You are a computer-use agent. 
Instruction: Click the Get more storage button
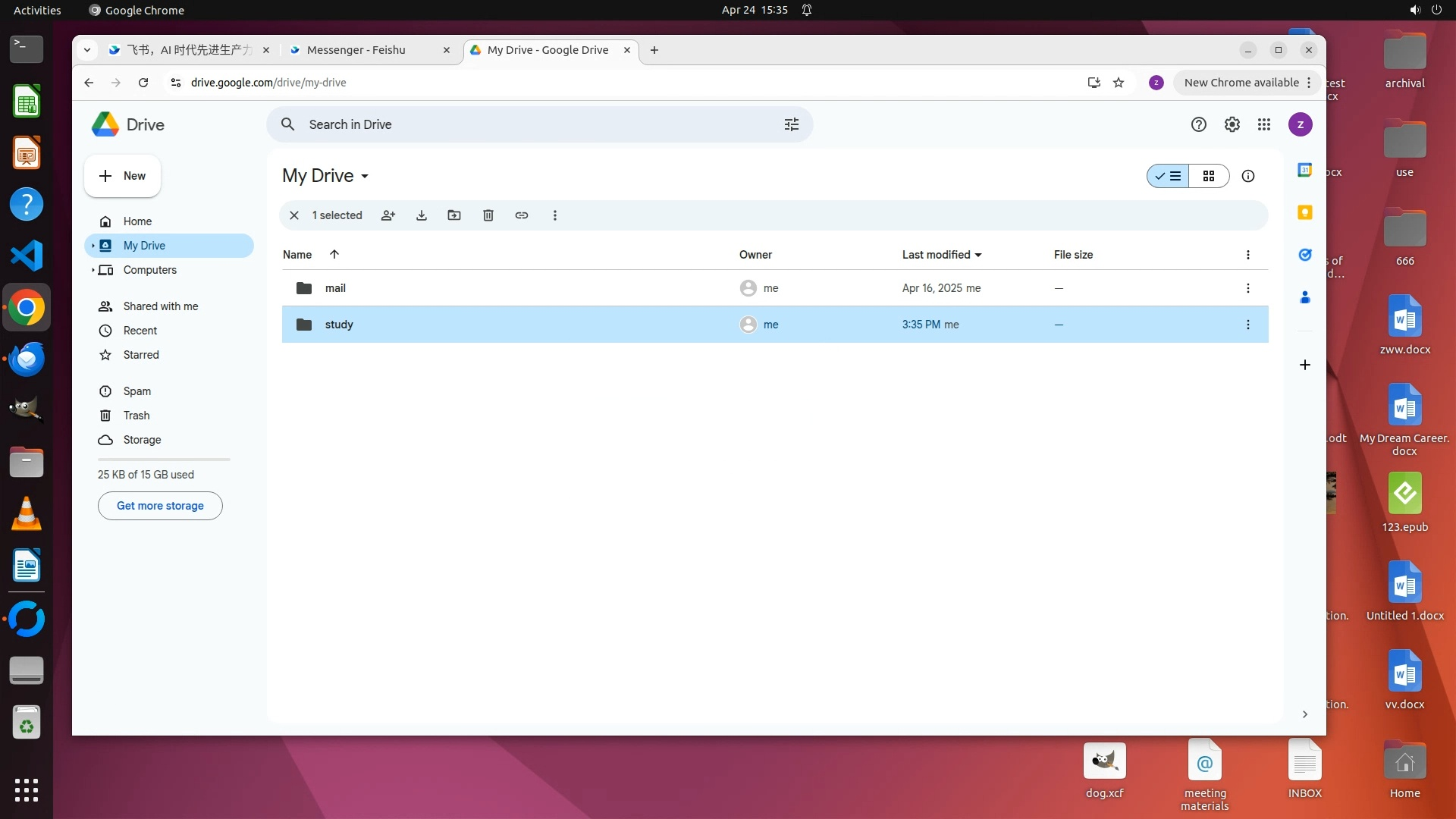(x=160, y=506)
